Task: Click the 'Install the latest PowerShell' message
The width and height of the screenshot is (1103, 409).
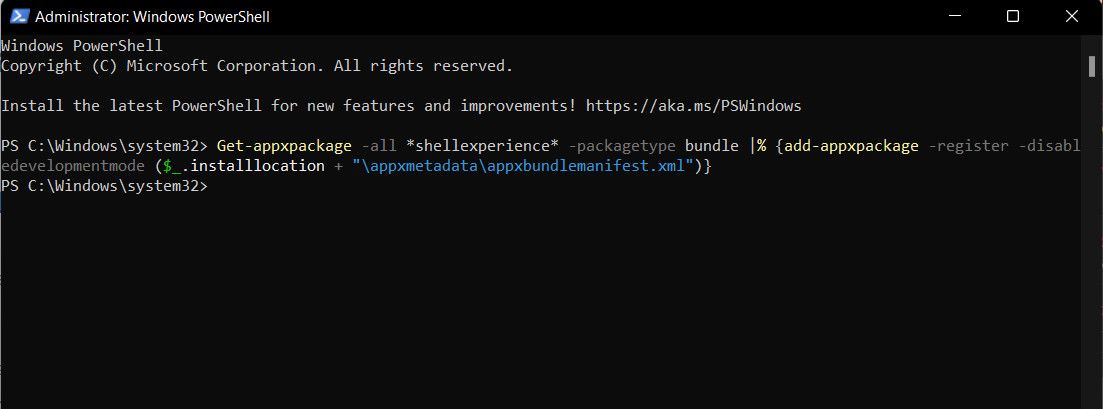Action: pyautogui.click(x=290, y=105)
